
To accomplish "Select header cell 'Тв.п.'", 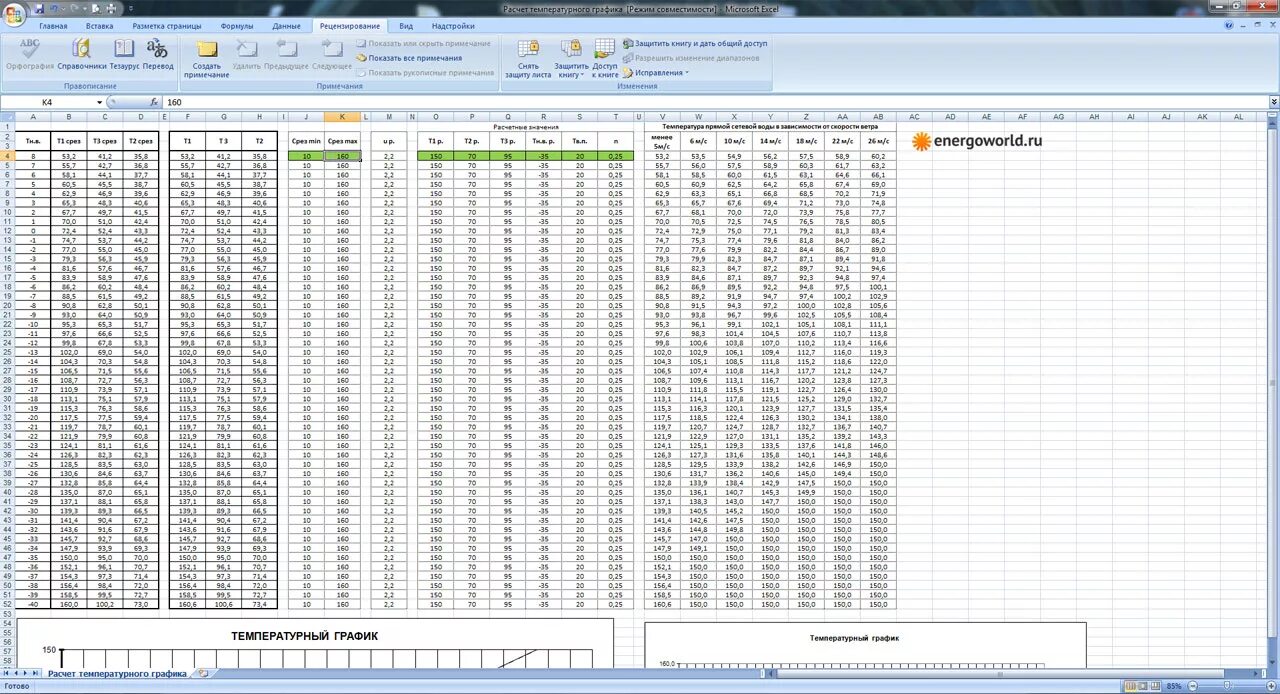I will [x=579, y=141].
